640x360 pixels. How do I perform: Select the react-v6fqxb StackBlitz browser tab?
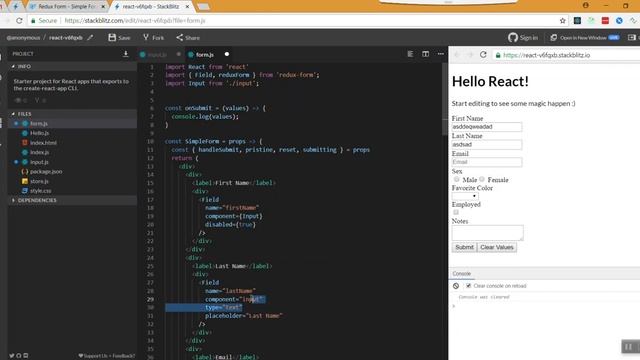tap(152, 7)
